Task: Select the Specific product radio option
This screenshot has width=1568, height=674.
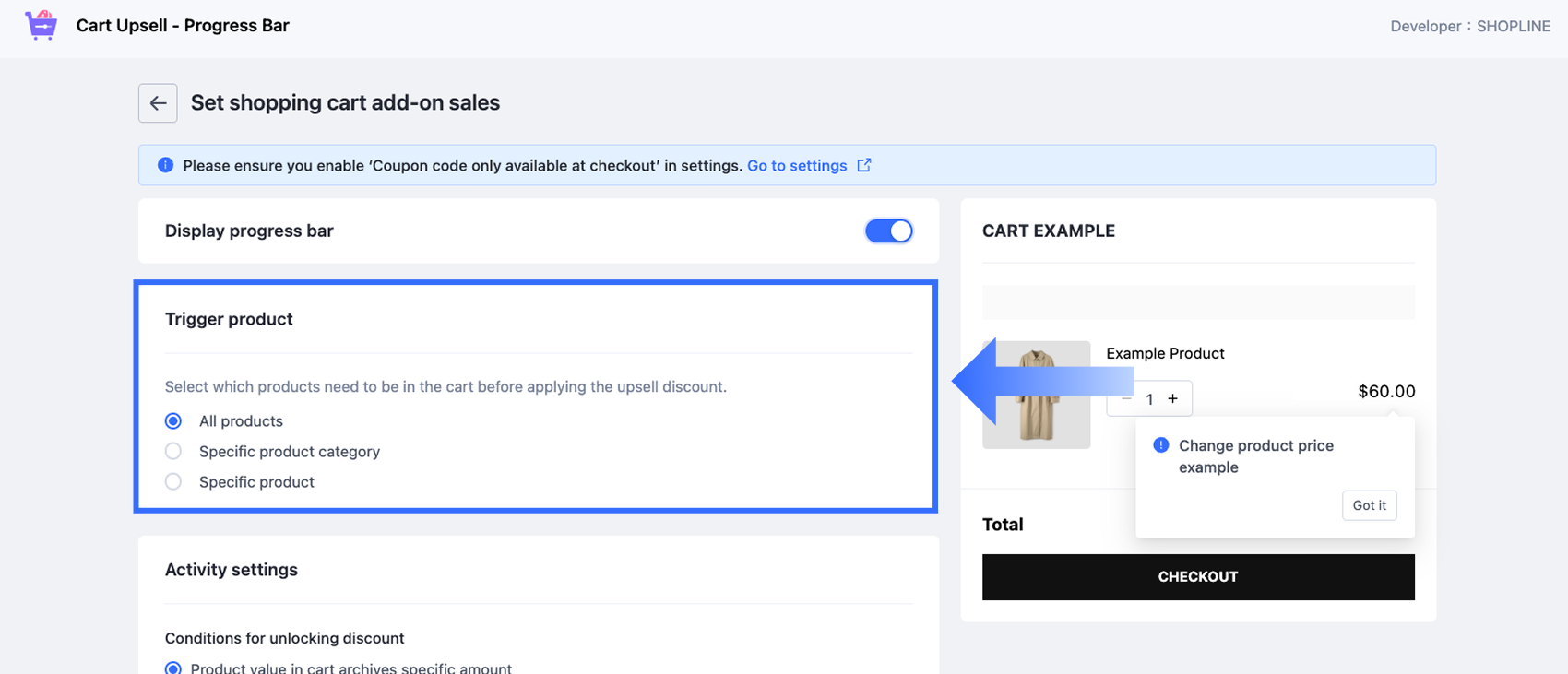Action: pos(173,482)
